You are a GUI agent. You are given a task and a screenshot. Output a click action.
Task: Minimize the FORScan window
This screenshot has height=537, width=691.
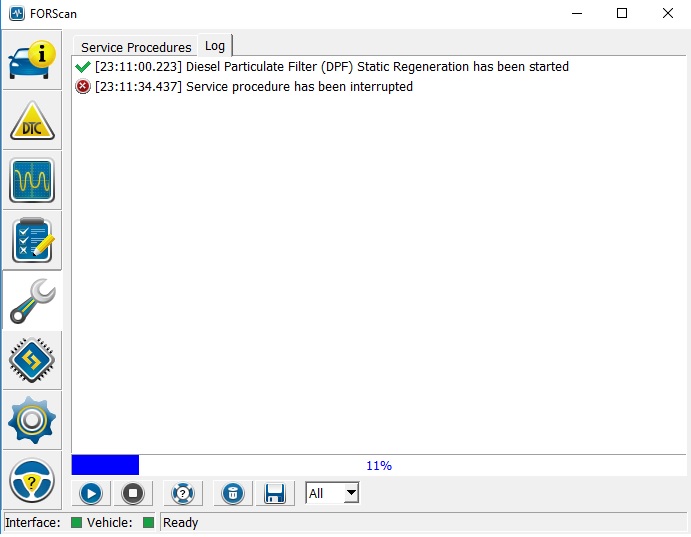[577, 14]
